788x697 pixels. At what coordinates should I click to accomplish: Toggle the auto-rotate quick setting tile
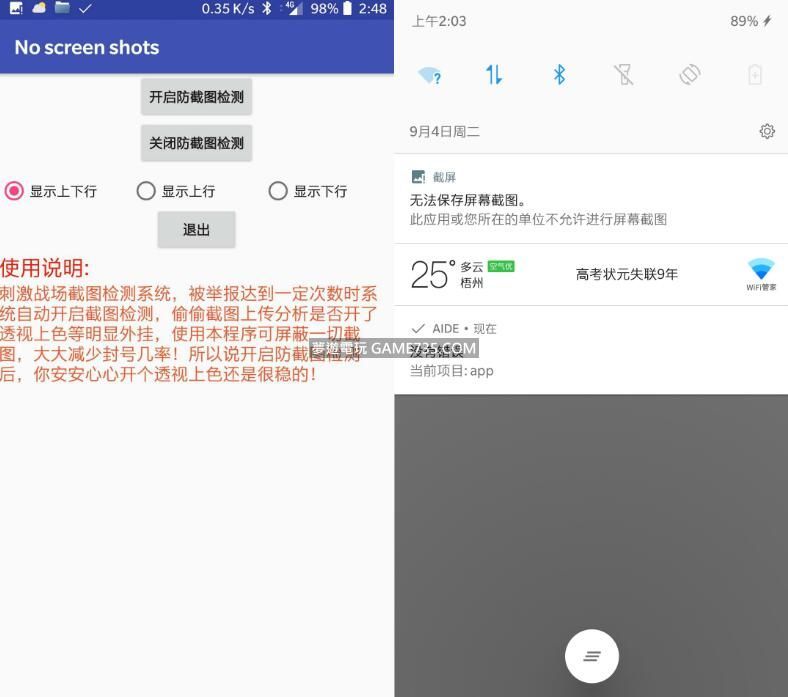coord(690,75)
